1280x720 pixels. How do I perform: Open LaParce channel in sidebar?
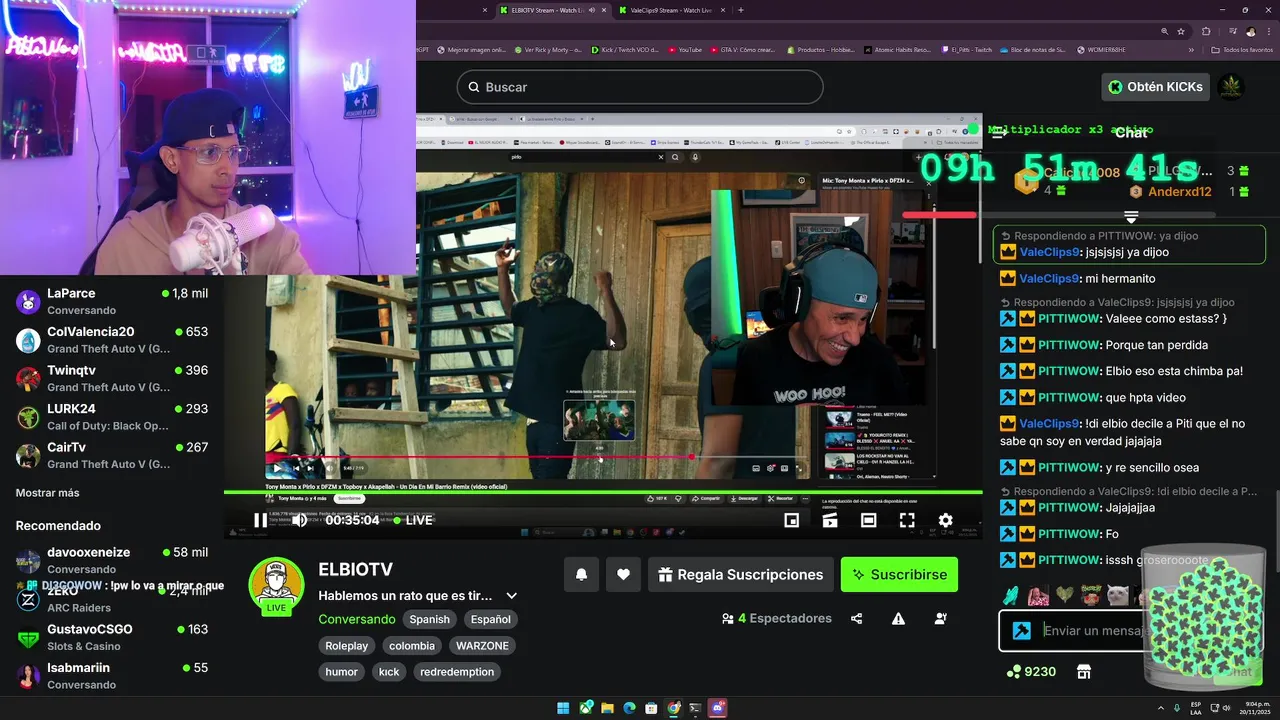(112, 301)
